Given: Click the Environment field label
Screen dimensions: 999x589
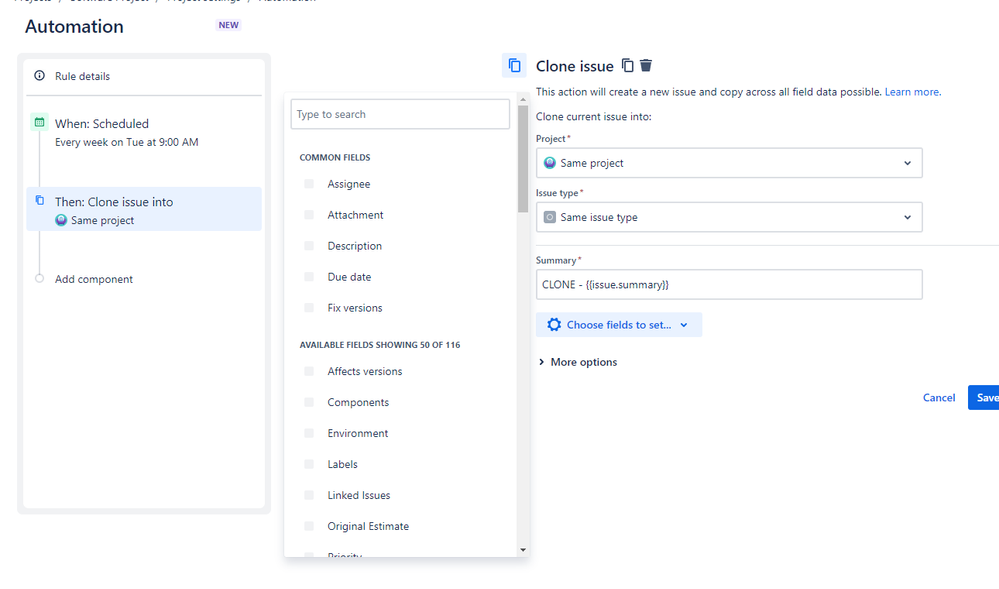Looking at the screenshot, I should click(x=357, y=433).
